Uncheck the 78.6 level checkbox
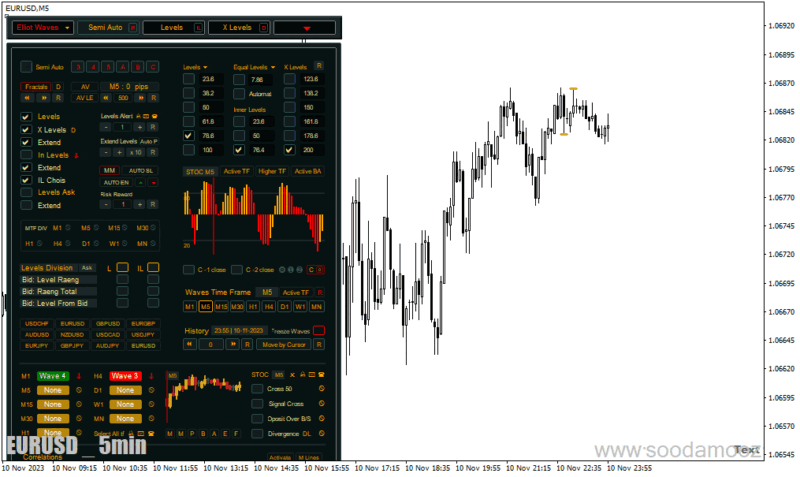The width and height of the screenshot is (800, 477). [189, 136]
